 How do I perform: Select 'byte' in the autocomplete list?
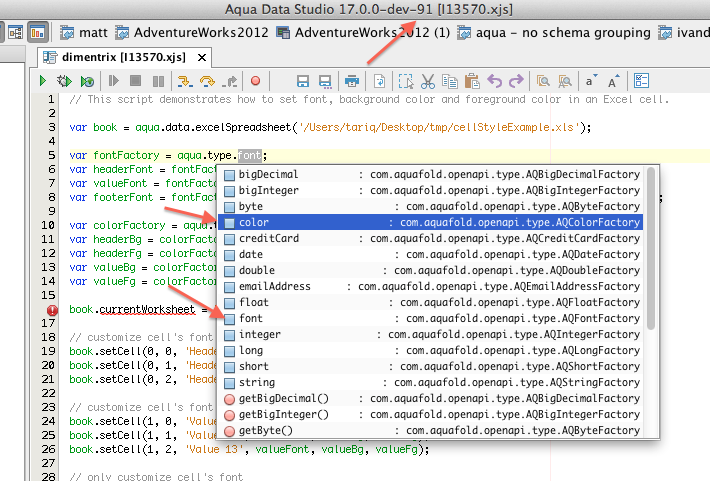point(430,207)
